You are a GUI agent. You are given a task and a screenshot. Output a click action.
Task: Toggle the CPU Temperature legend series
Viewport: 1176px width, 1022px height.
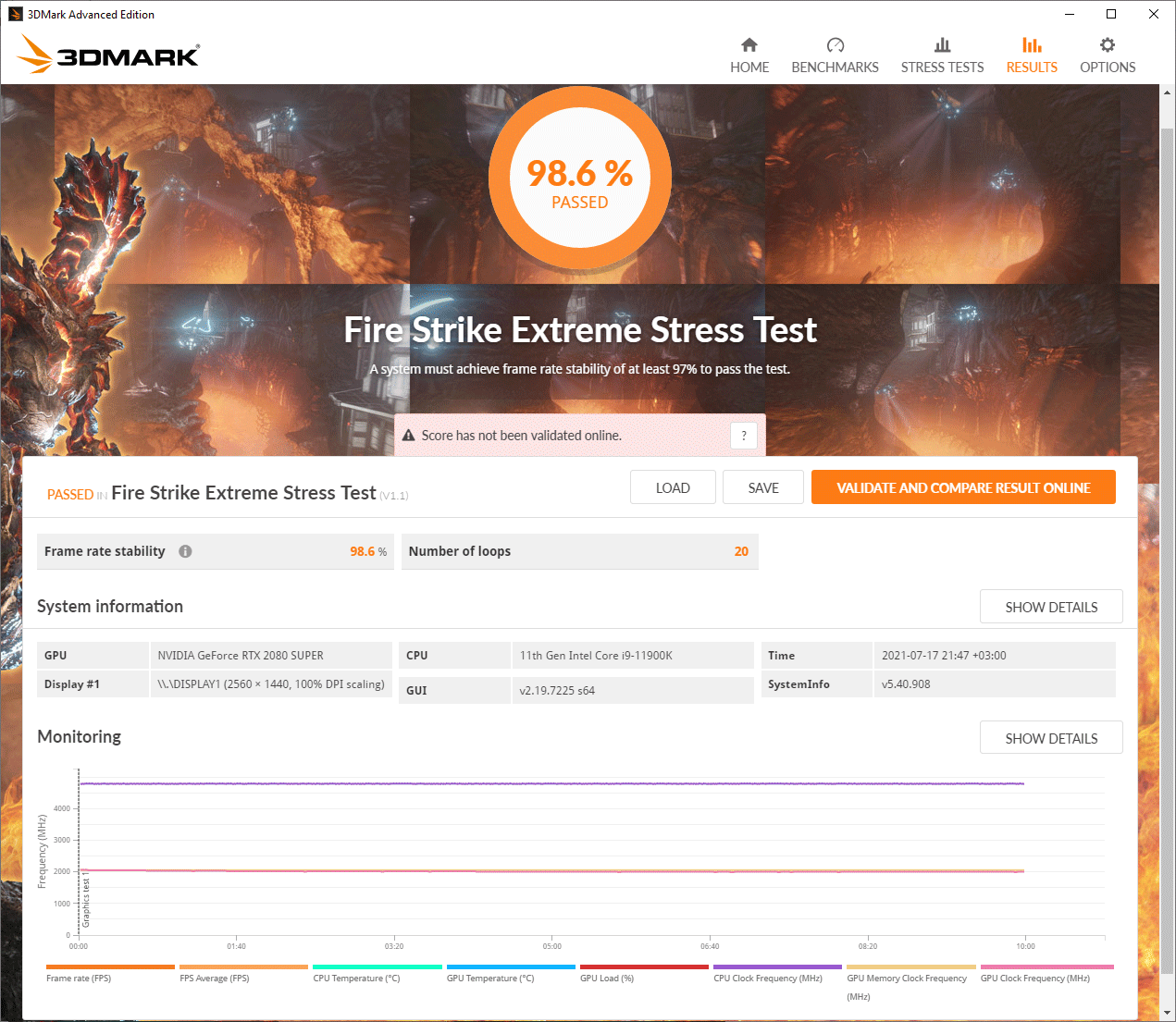coord(378,974)
